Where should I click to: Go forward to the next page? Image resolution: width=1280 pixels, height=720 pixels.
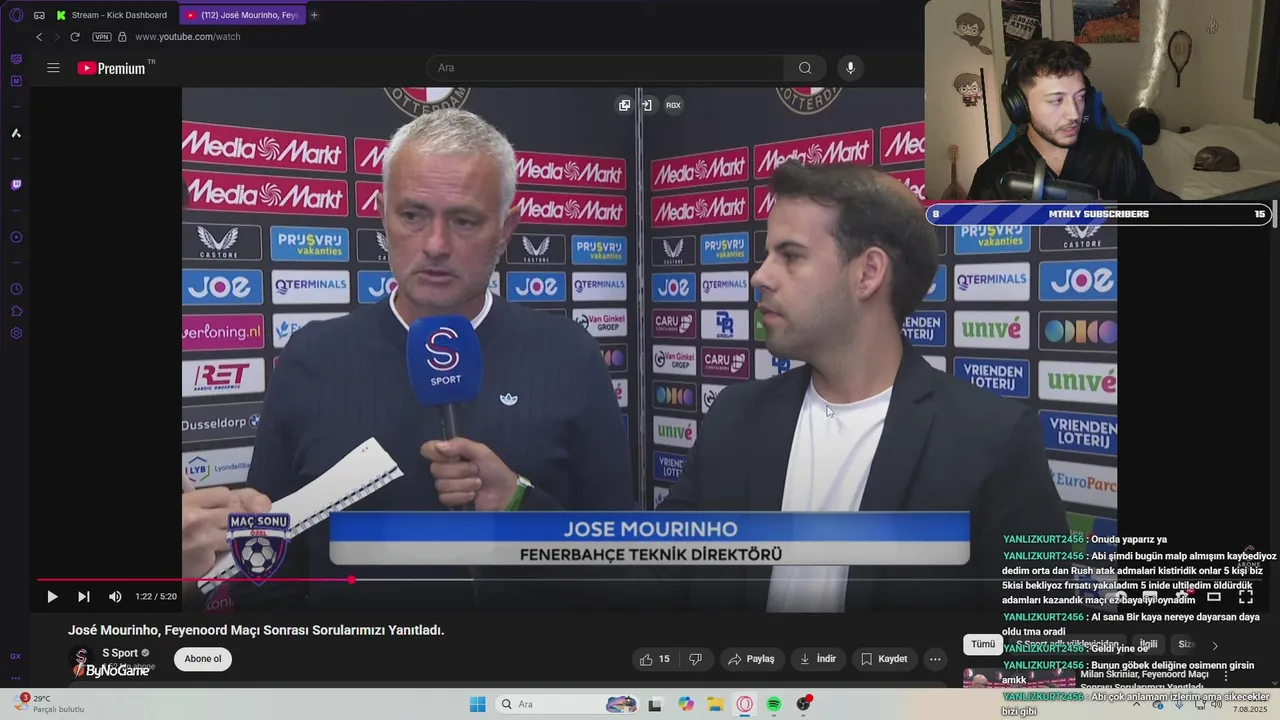pyautogui.click(x=57, y=37)
